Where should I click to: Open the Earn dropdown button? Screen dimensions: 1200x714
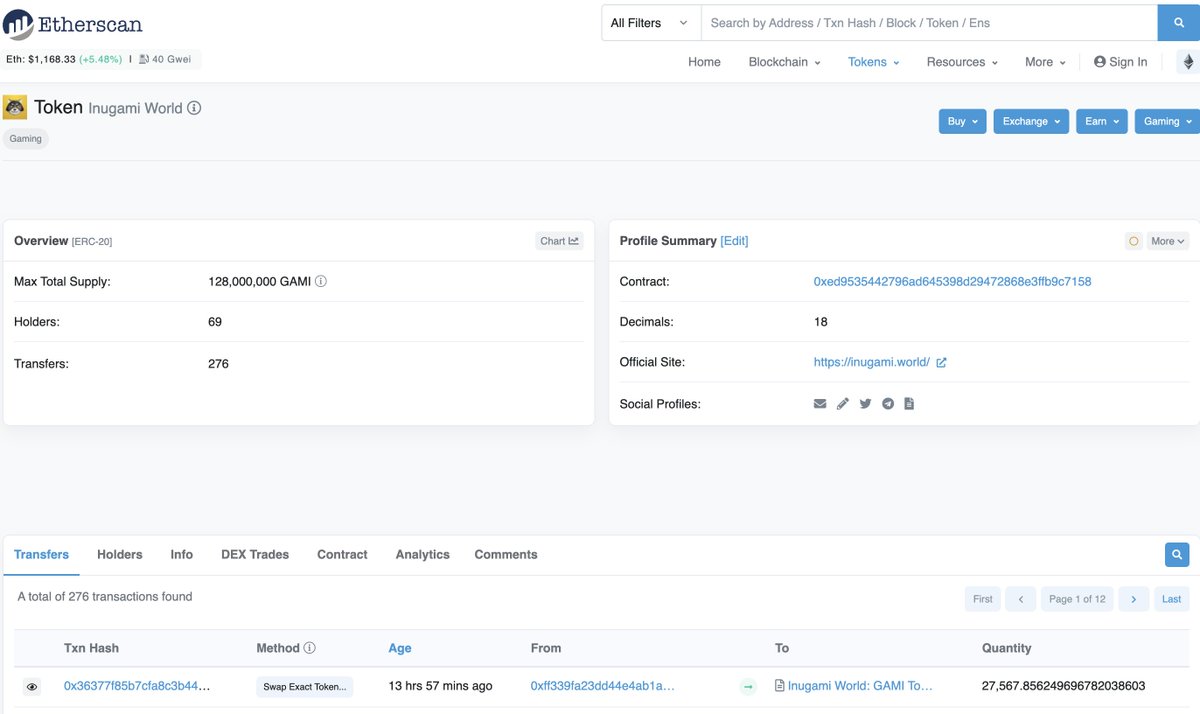(1102, 121)
